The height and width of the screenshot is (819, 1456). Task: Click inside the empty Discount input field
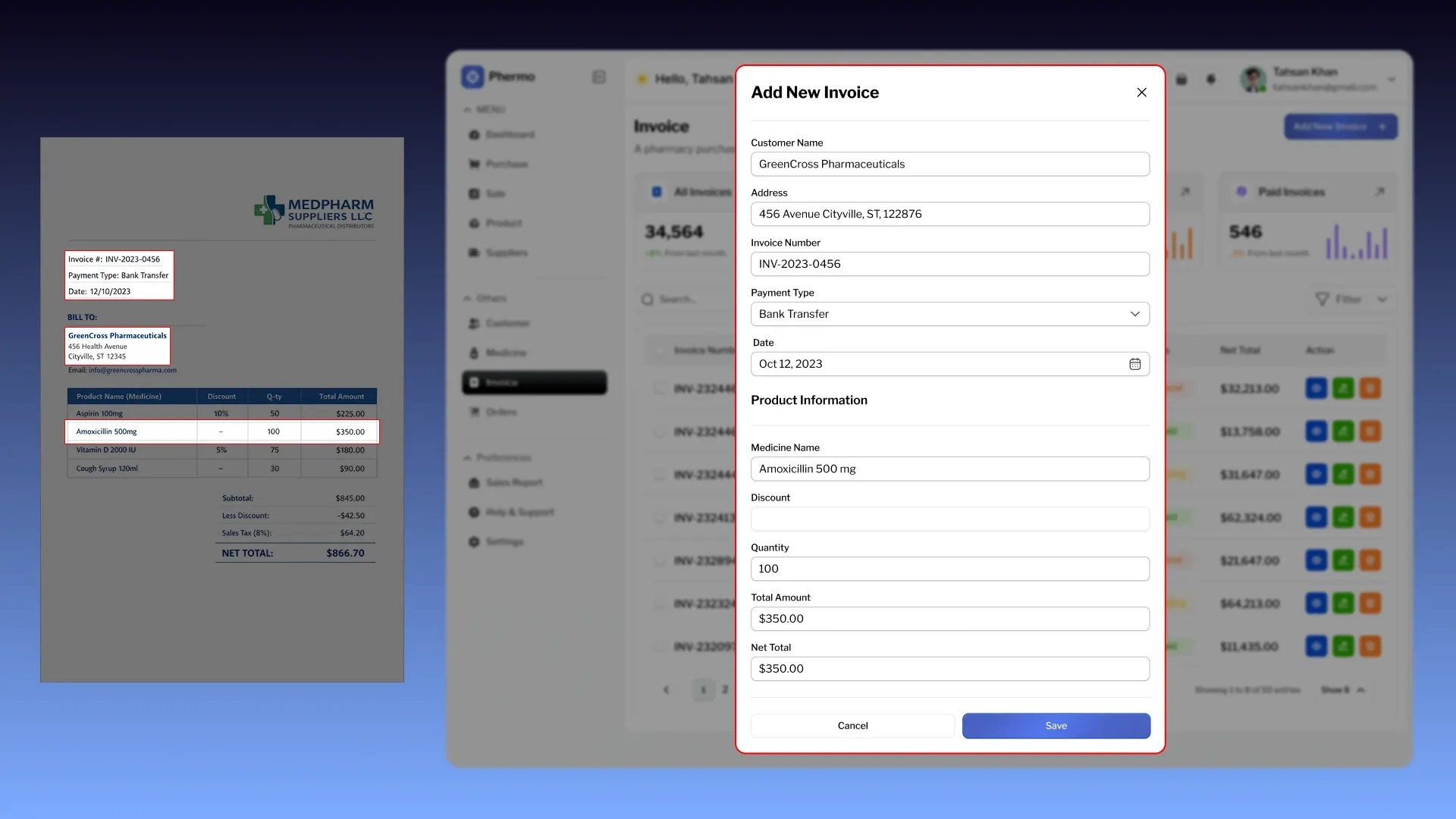(x=949, y=519)
